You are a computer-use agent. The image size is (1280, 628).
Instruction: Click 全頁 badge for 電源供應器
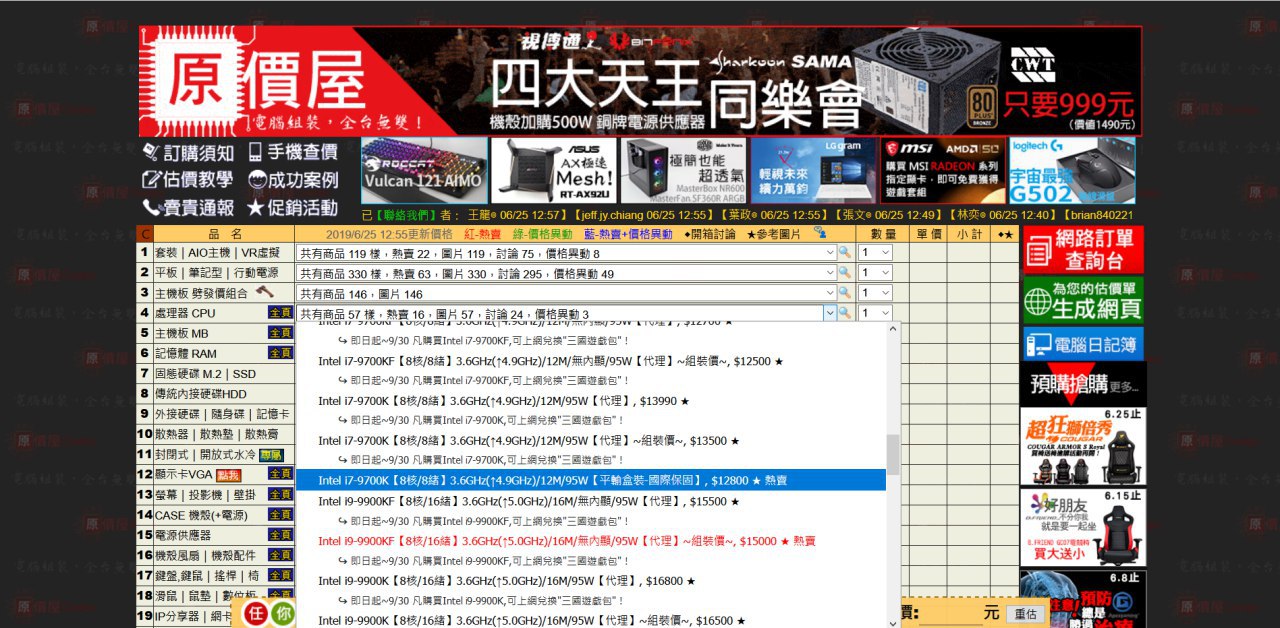pos(281,535)
